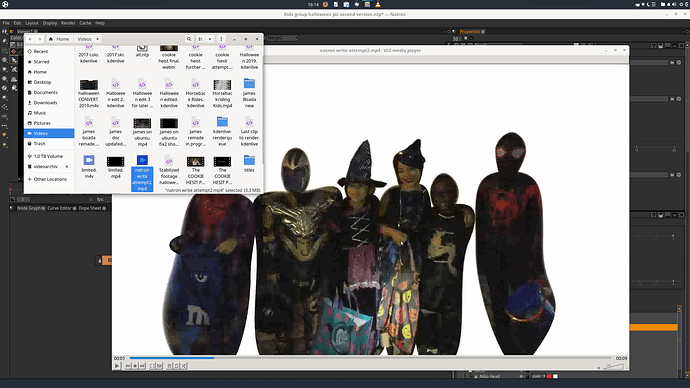Select Desktop in the Files sidebar
690x388 pixels.
click(x=49, y=82)
